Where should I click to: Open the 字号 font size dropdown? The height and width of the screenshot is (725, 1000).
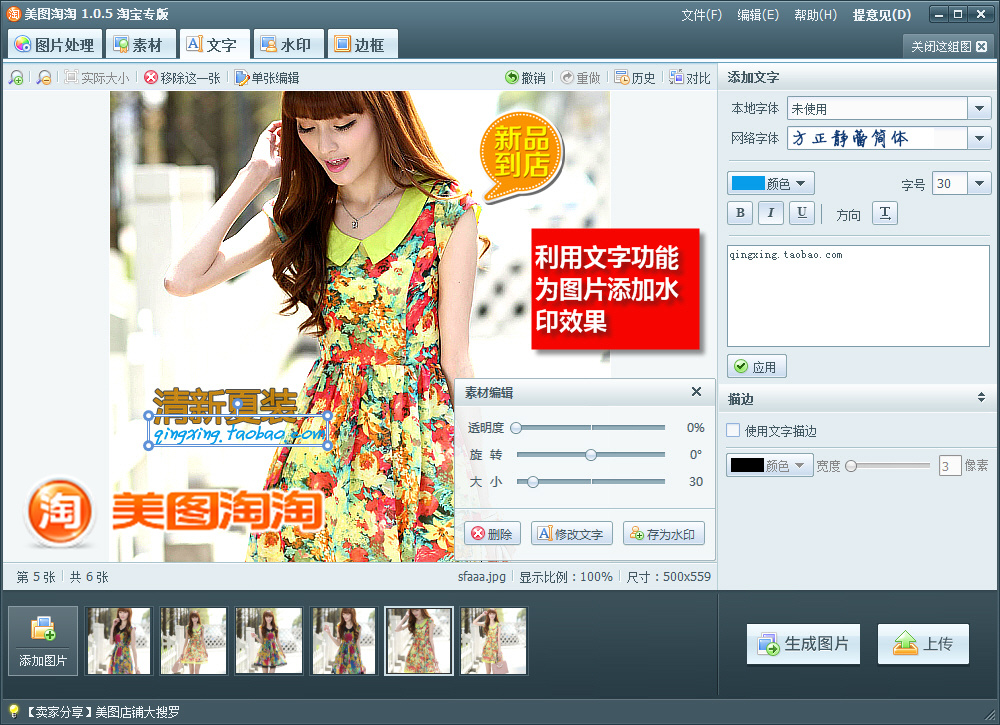[979, 184]
